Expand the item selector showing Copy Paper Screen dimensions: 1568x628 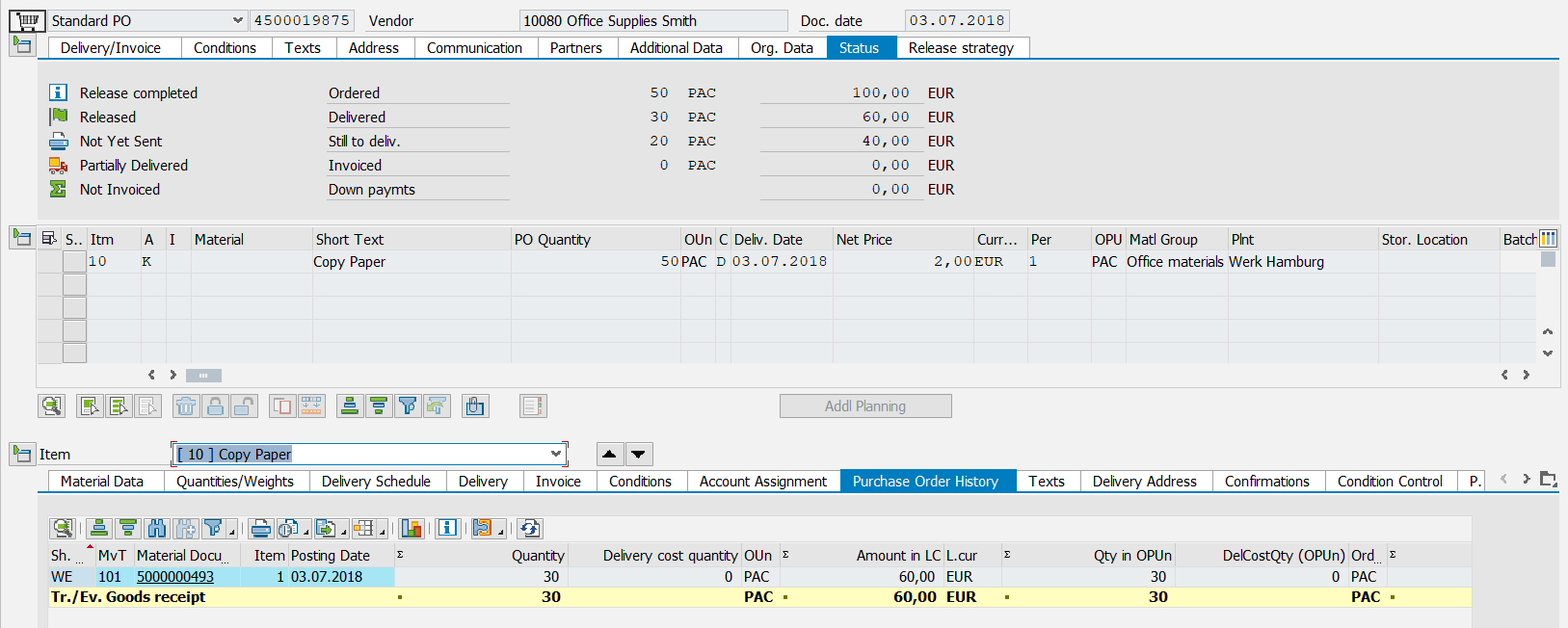(556, 455)
